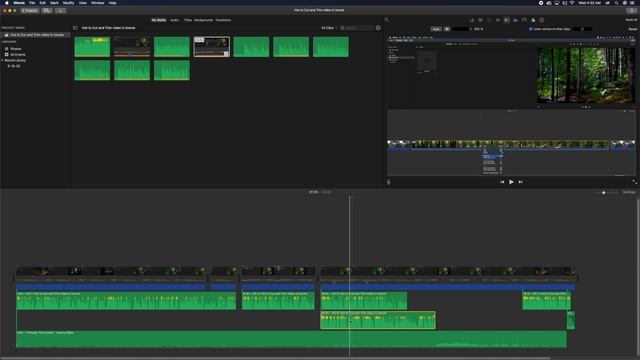The image size is (640, 360).
Task: Click the Wi-Fi status icon
Action: pyautogui.click(x=572, y=3)
